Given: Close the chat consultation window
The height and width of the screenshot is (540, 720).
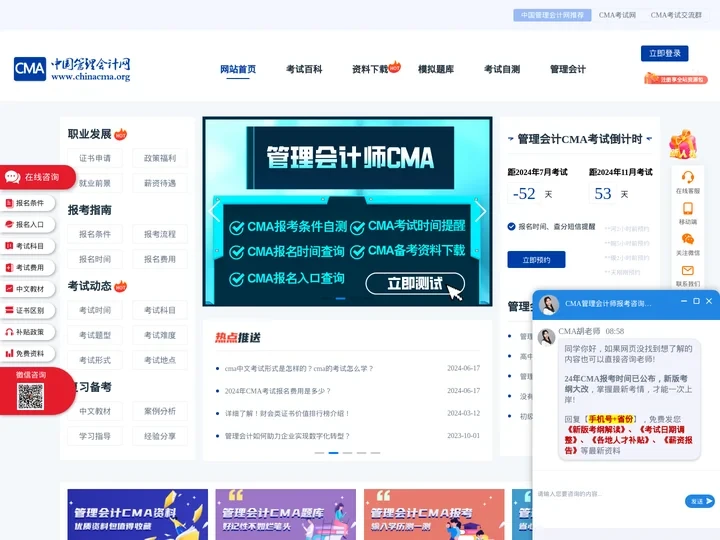Looking at the screenshot, I should (x=709, y=301).
